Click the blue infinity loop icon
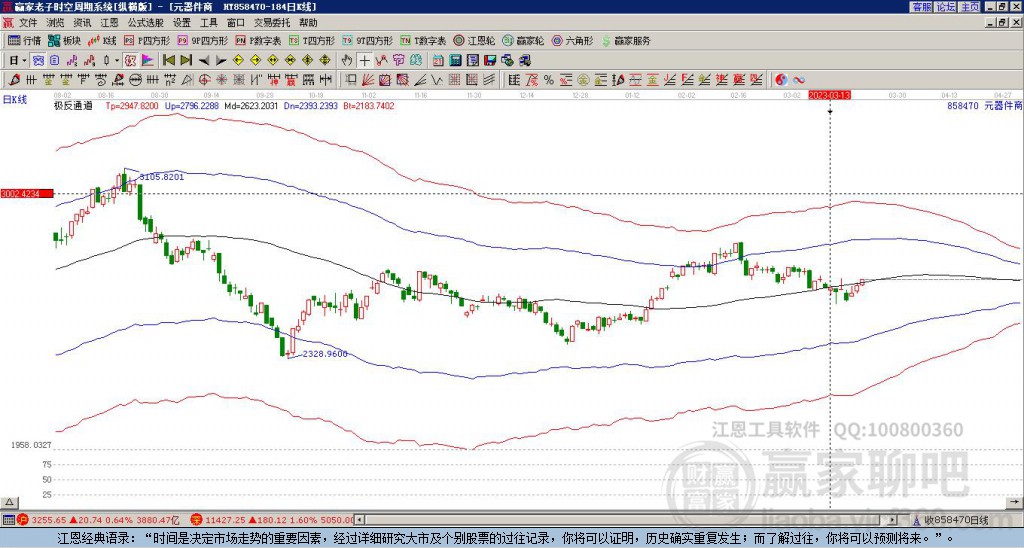 [x=799, y=80]
